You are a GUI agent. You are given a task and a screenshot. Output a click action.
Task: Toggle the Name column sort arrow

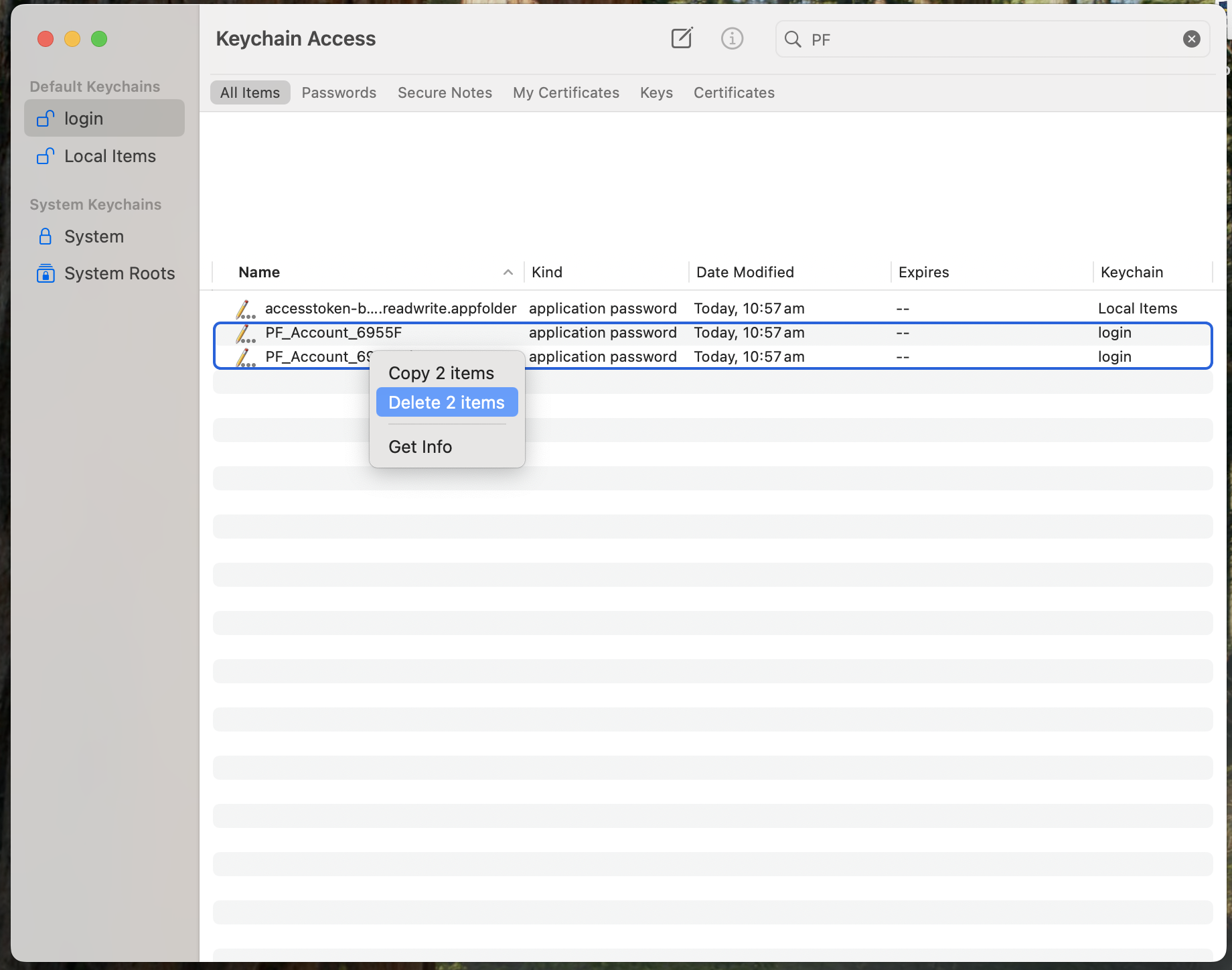point(508,272)
